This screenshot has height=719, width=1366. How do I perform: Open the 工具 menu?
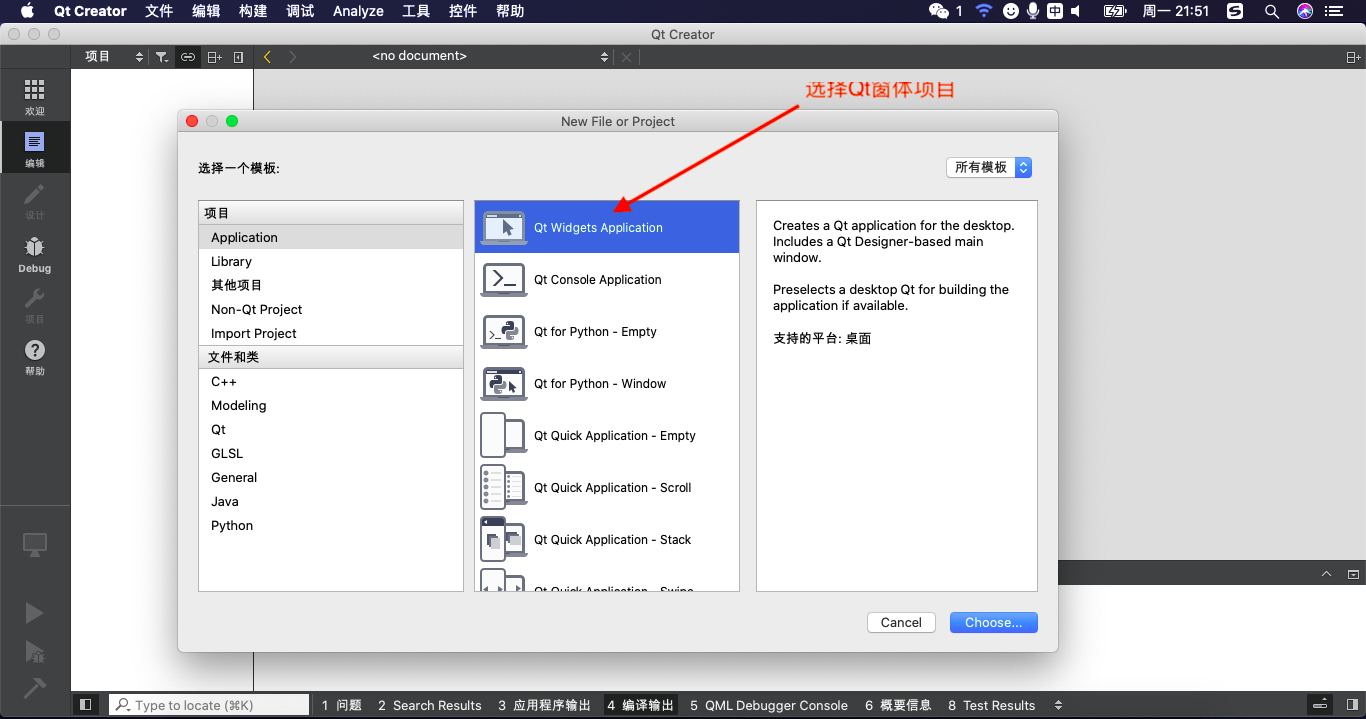(x=416, y=11)
